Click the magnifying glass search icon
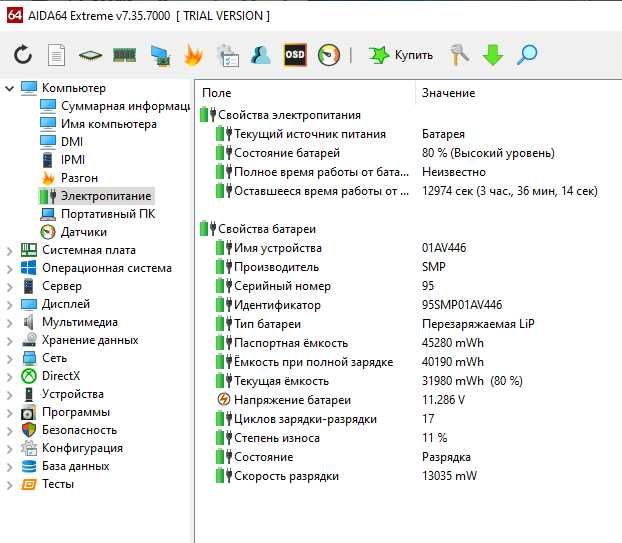 (527, 55)
